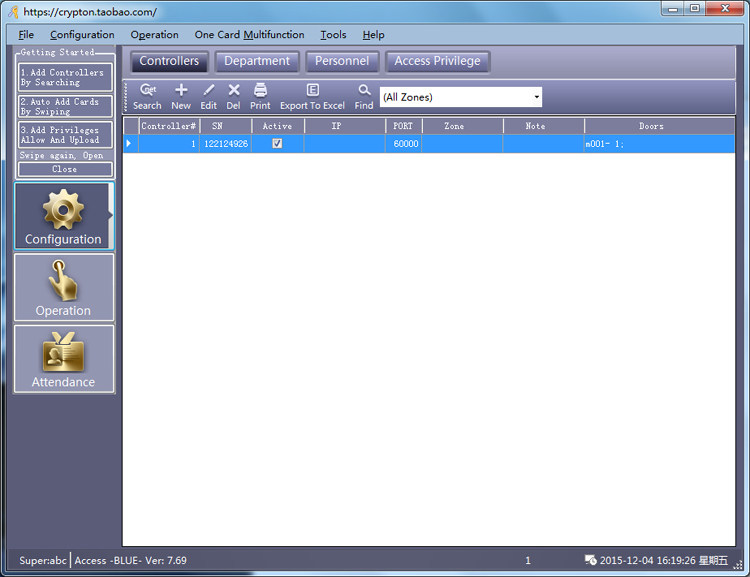Click Access -BLUE- Ver: 7.69 status text
The image size is (750, 577).
131,560
